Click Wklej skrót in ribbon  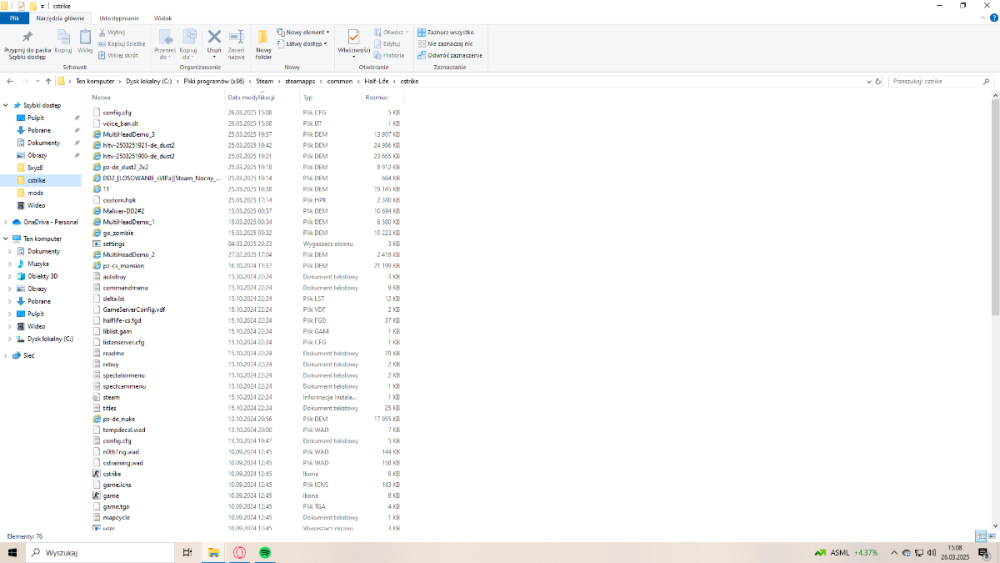click(119, 55)
